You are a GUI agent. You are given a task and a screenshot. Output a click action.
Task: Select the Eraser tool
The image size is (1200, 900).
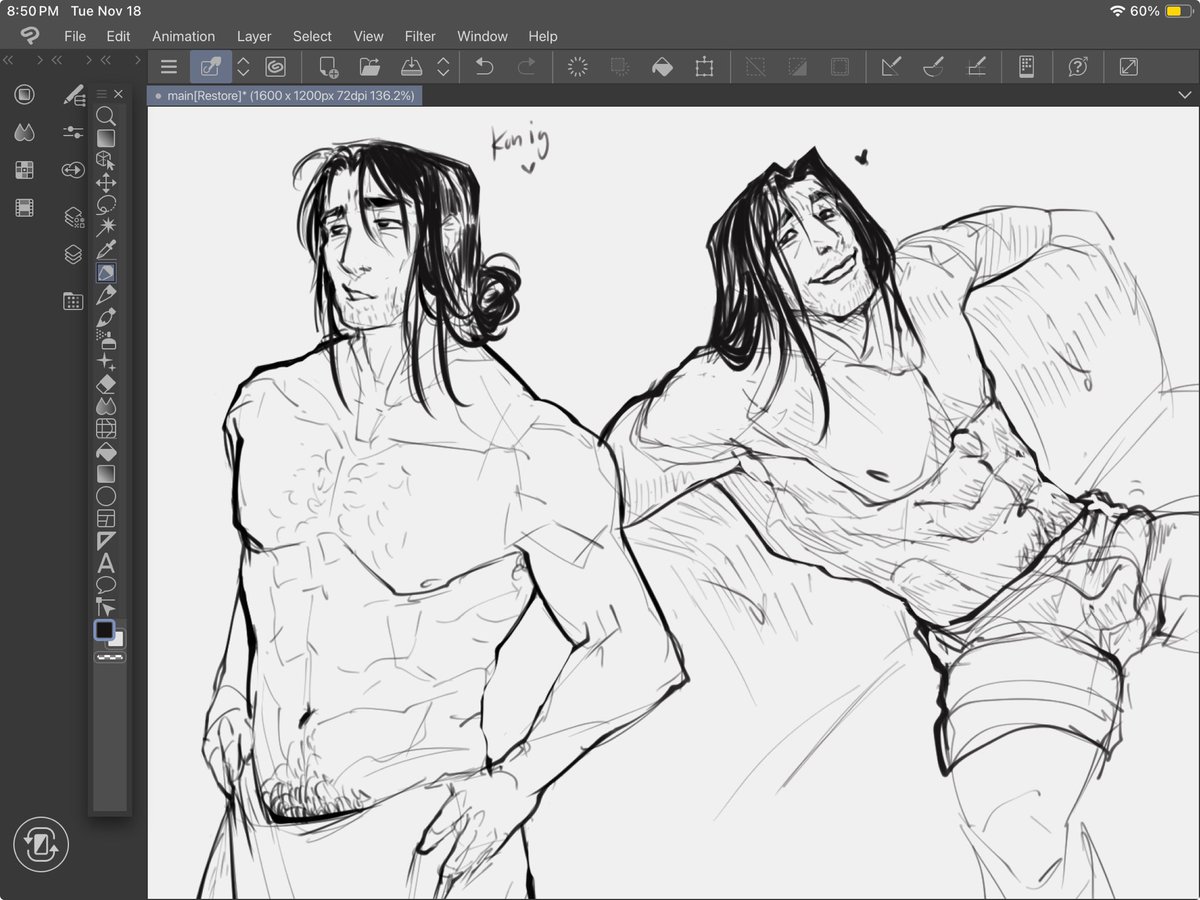coord(106,385)
